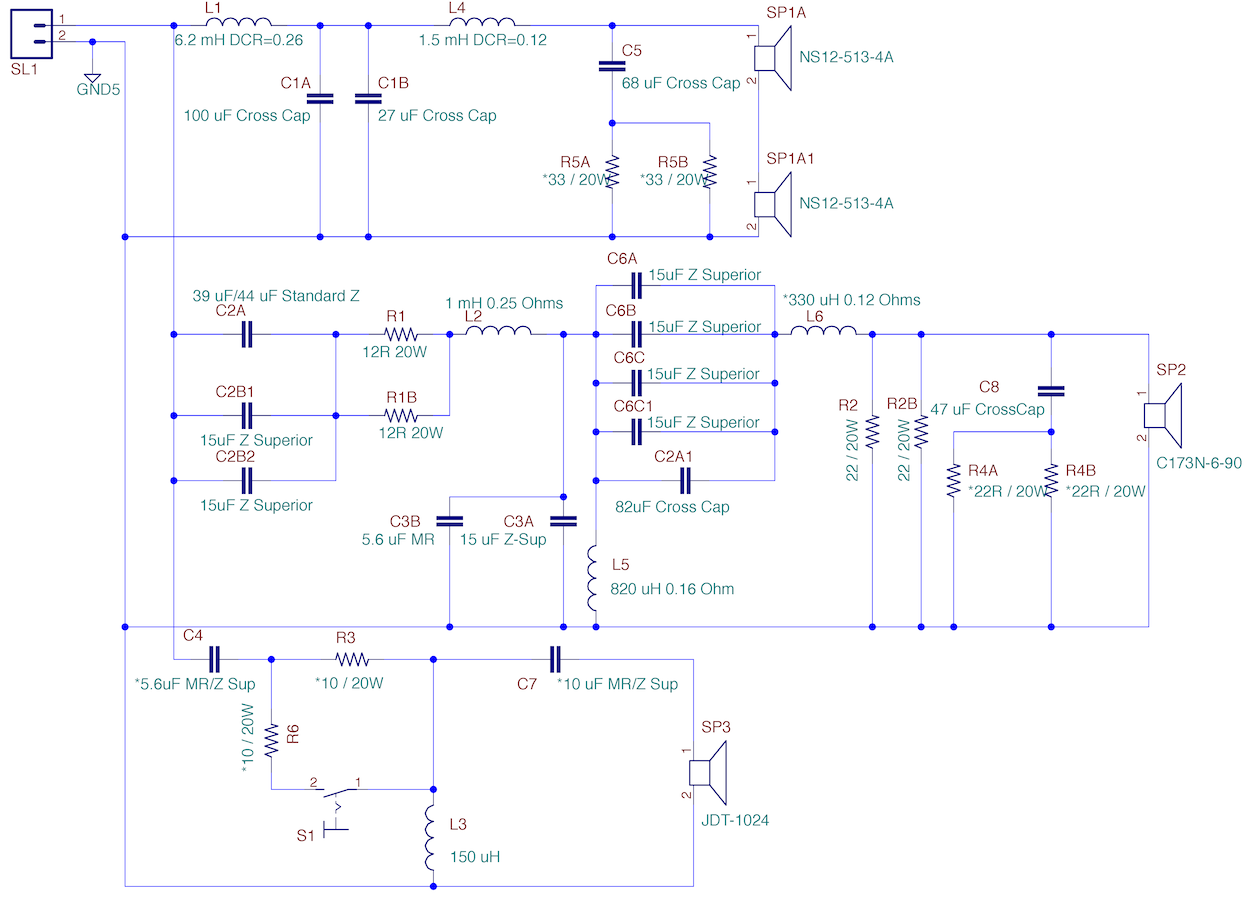Click the 'NS12-513-4A' label beside SP1A
The width and height of the screenshot is (1250, 899).
846,57
